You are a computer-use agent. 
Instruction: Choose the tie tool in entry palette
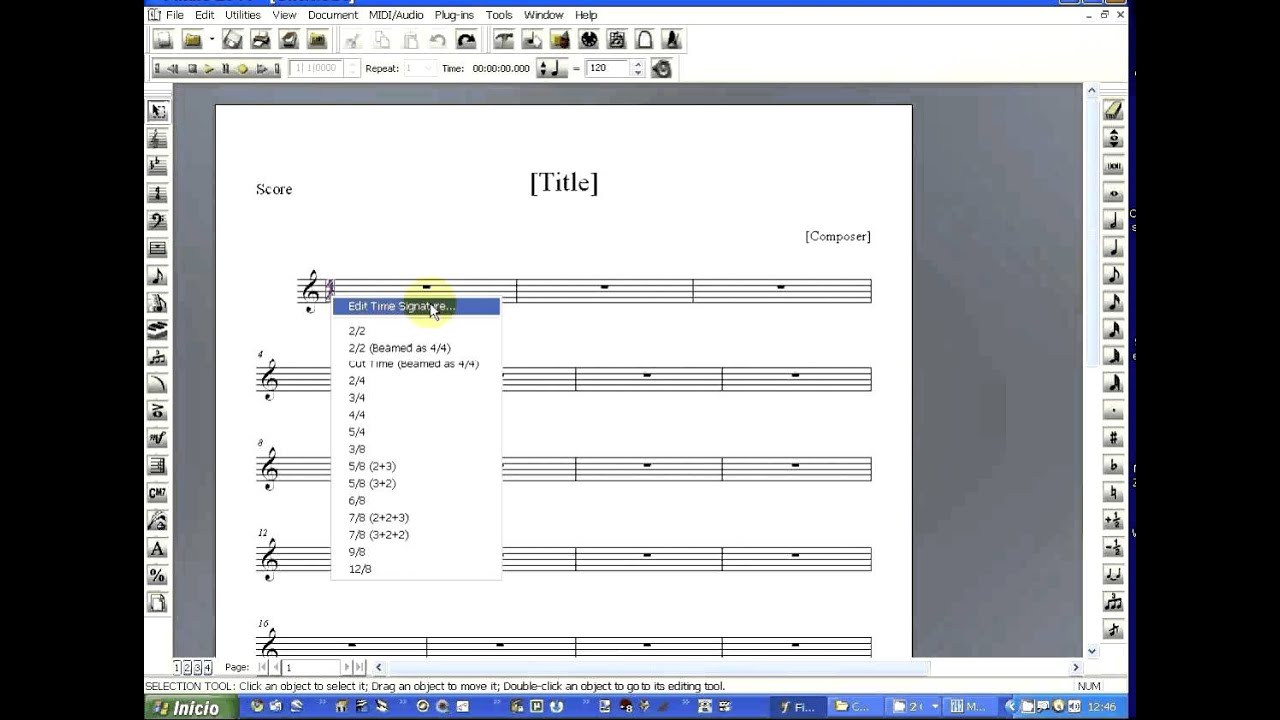coord(1113,575)
